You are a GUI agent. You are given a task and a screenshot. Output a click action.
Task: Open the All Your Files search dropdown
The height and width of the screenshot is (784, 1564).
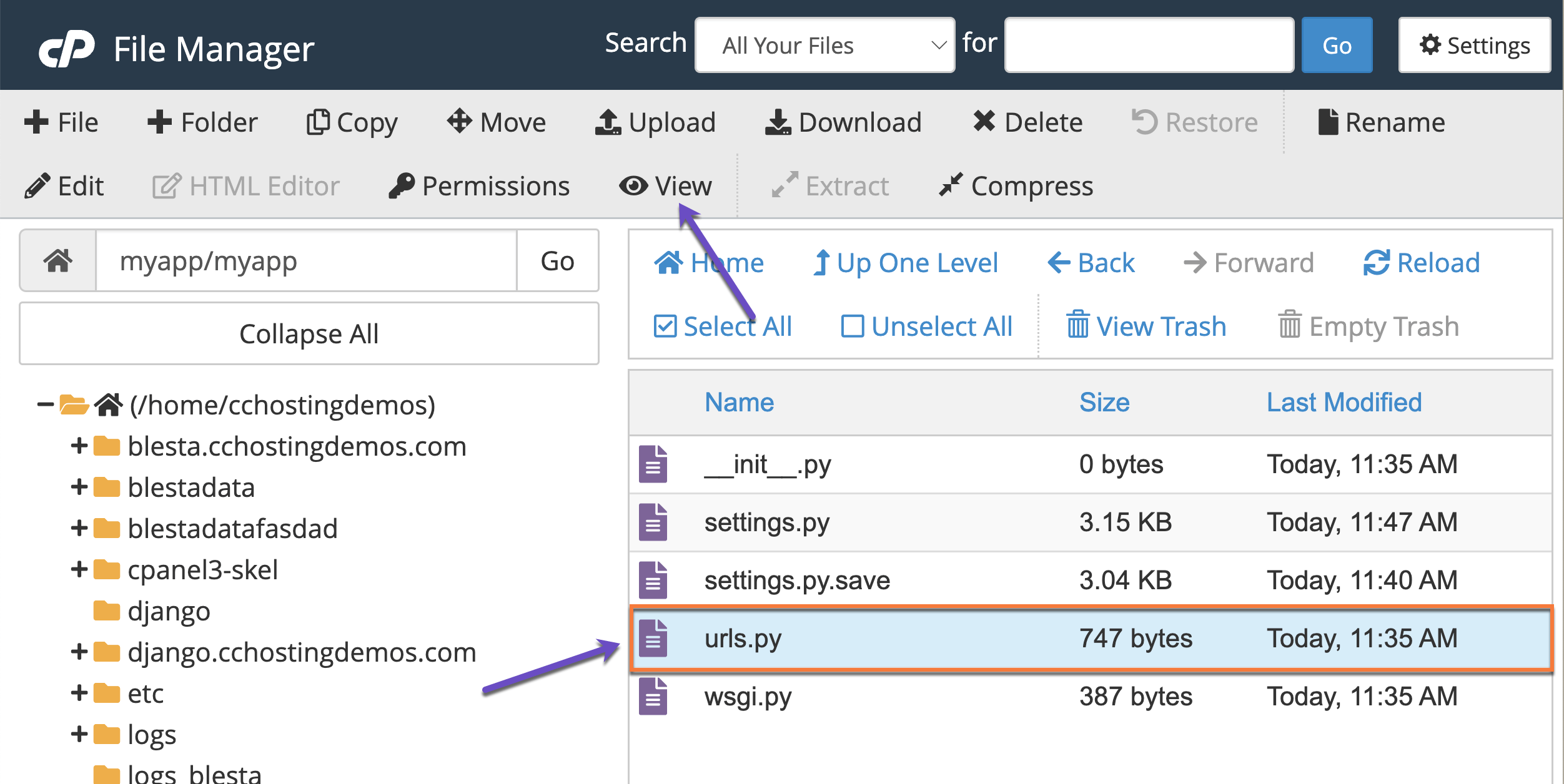click(x=824, y=44)
